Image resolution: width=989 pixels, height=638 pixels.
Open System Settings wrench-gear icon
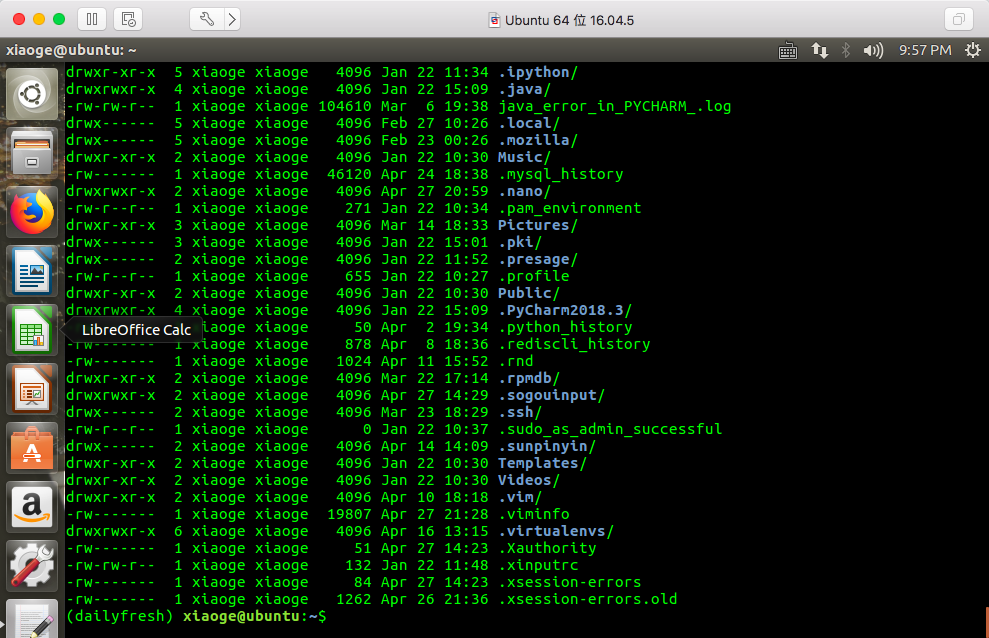coord(32,566)
